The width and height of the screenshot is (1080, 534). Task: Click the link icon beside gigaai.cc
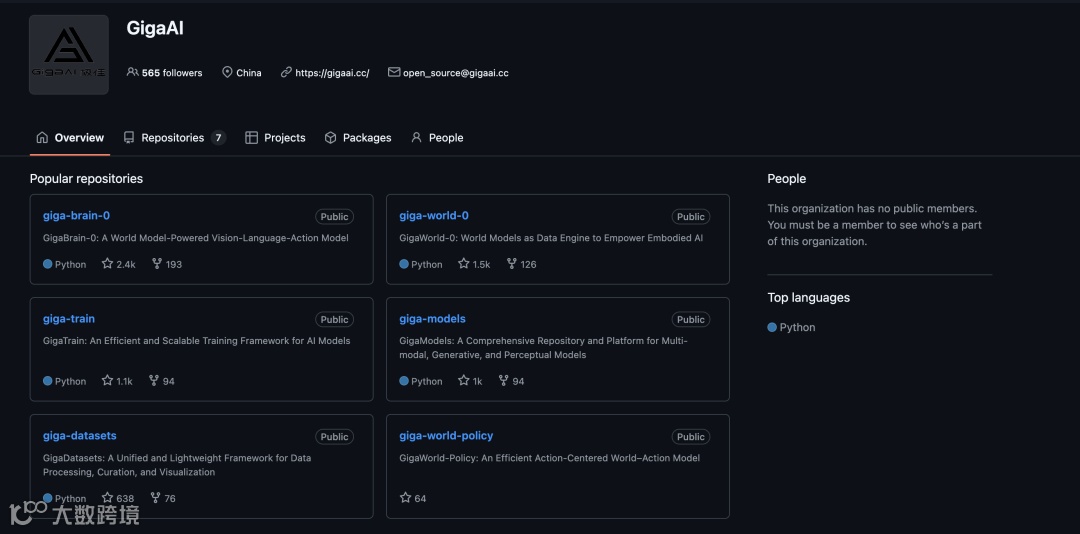(287, 72)
